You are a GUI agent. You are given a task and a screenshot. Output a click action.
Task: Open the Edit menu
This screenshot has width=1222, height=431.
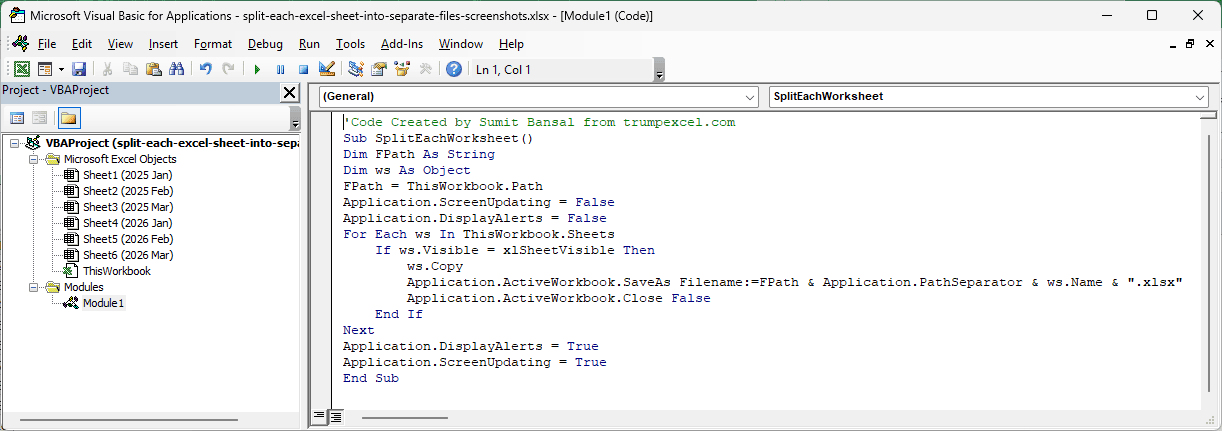[82, 44]
